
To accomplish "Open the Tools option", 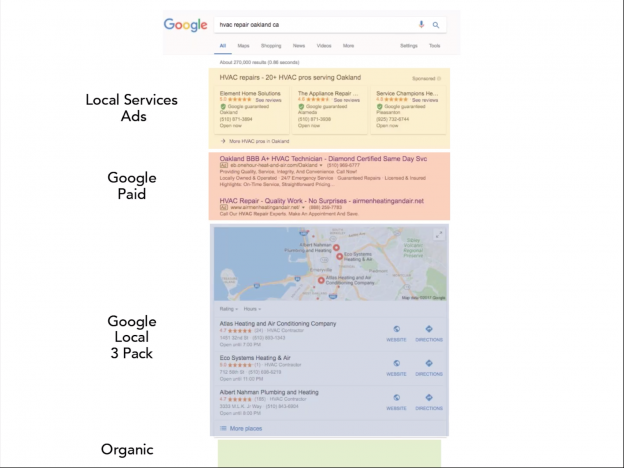I will (435, 46).
